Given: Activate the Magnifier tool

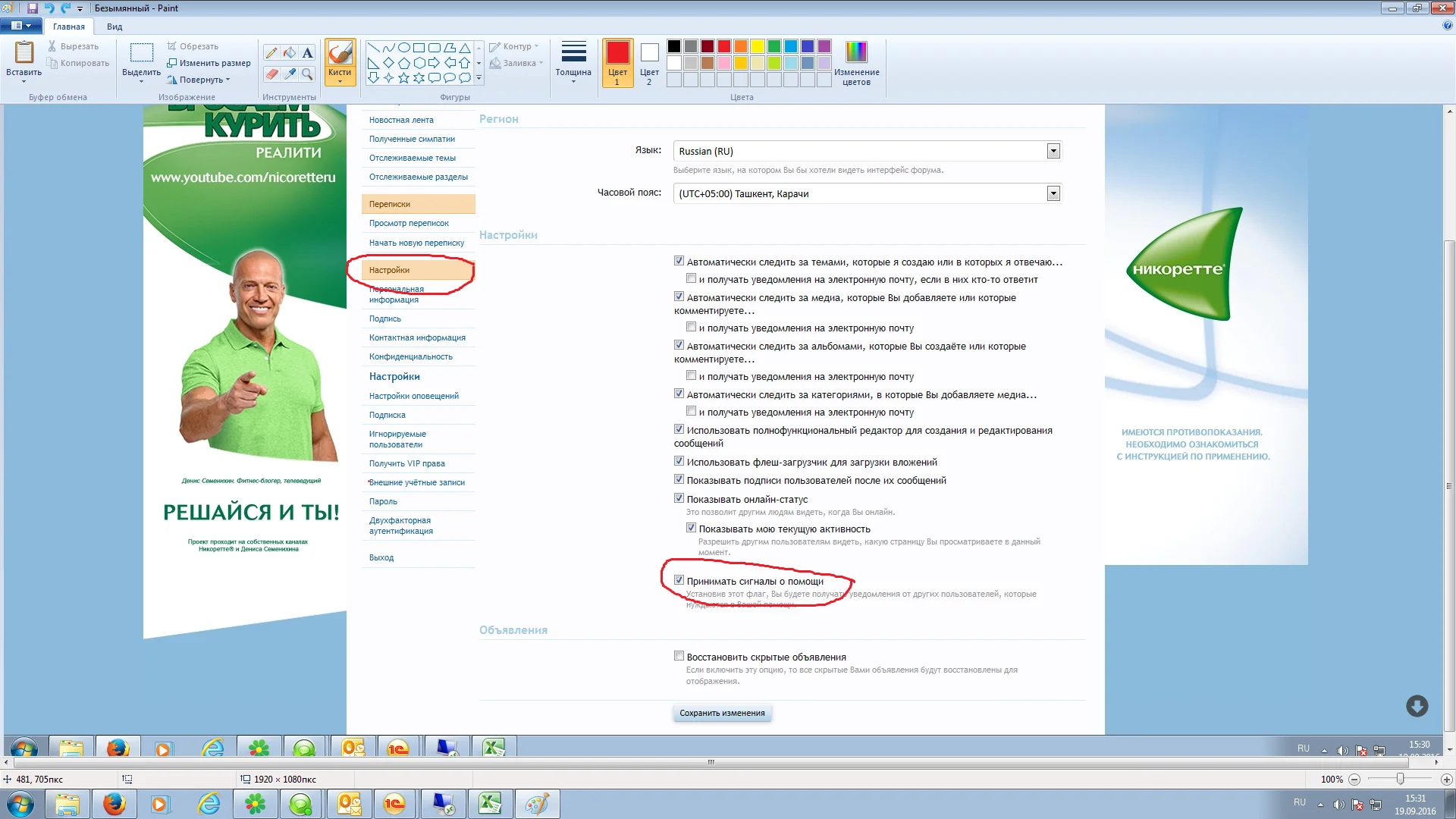Looking at the screenshot, I should (x=307, y=74).
